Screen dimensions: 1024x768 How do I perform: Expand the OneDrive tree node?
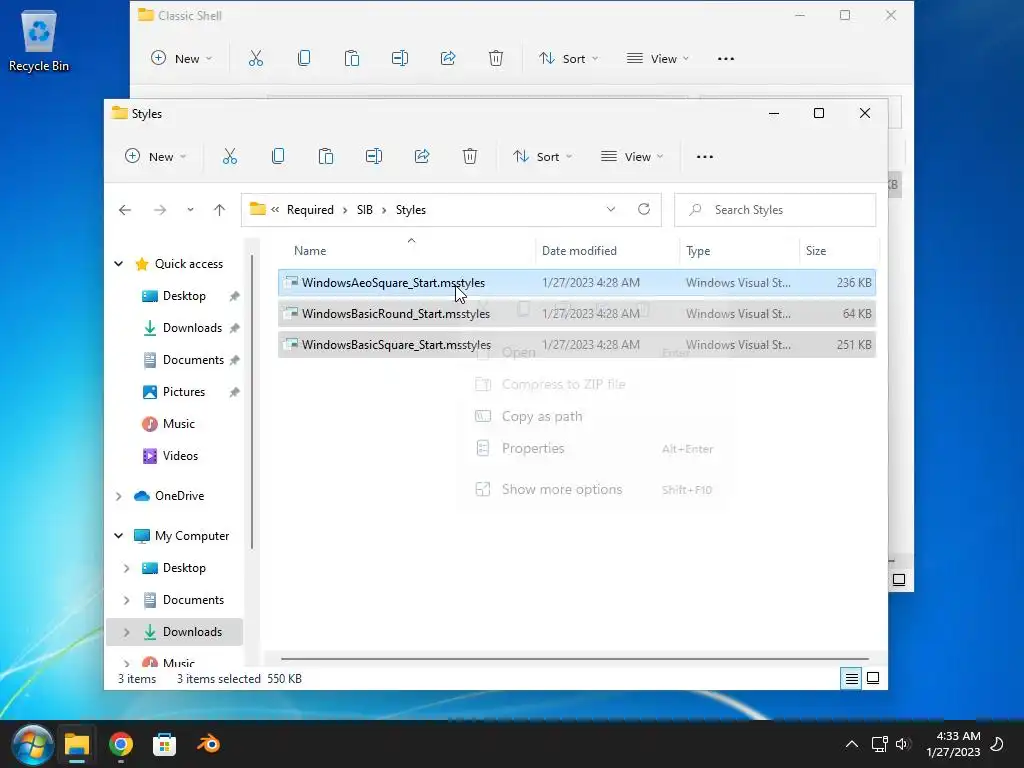[119, 496]
